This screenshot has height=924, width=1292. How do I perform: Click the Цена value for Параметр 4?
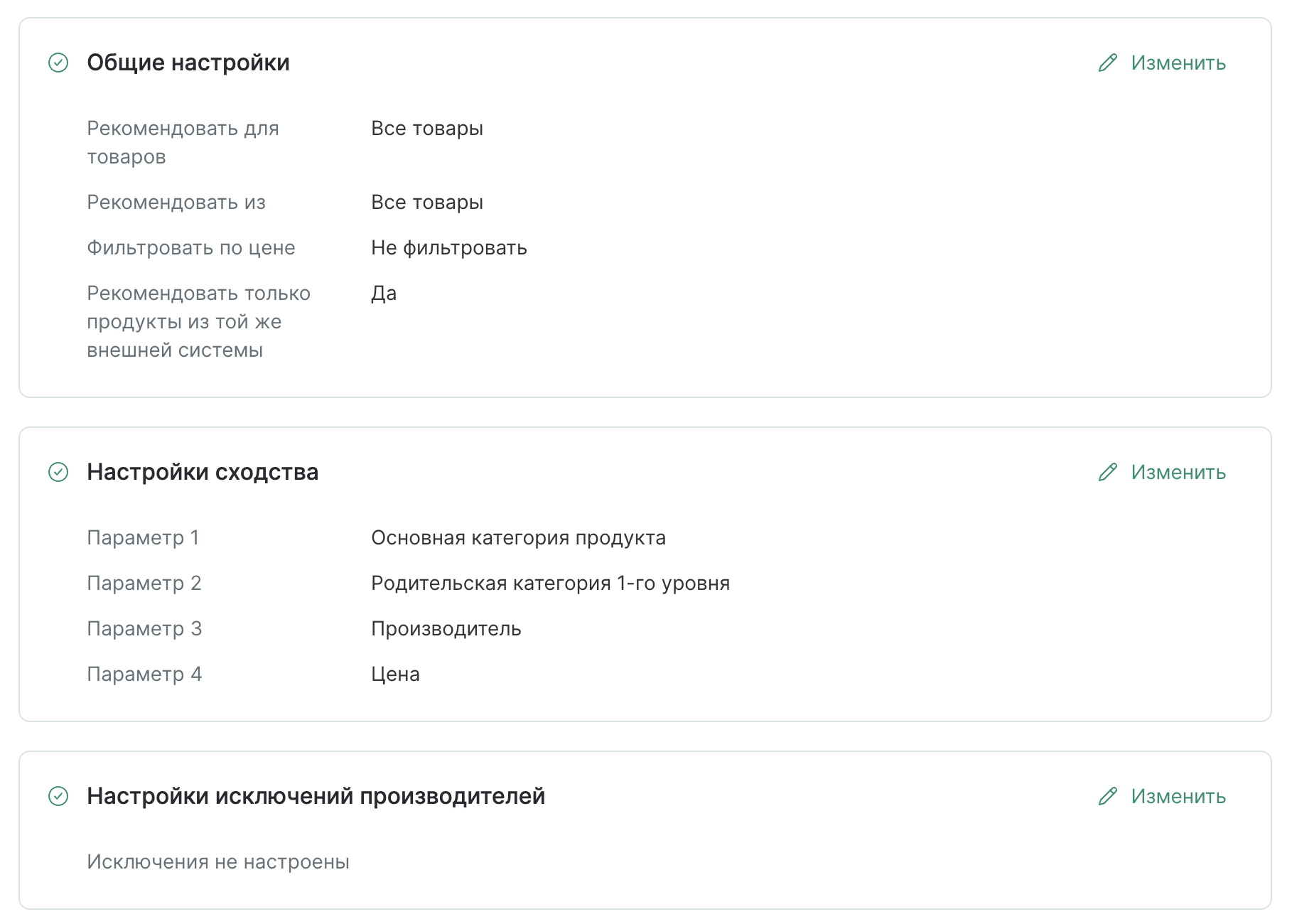click(394, 674)
